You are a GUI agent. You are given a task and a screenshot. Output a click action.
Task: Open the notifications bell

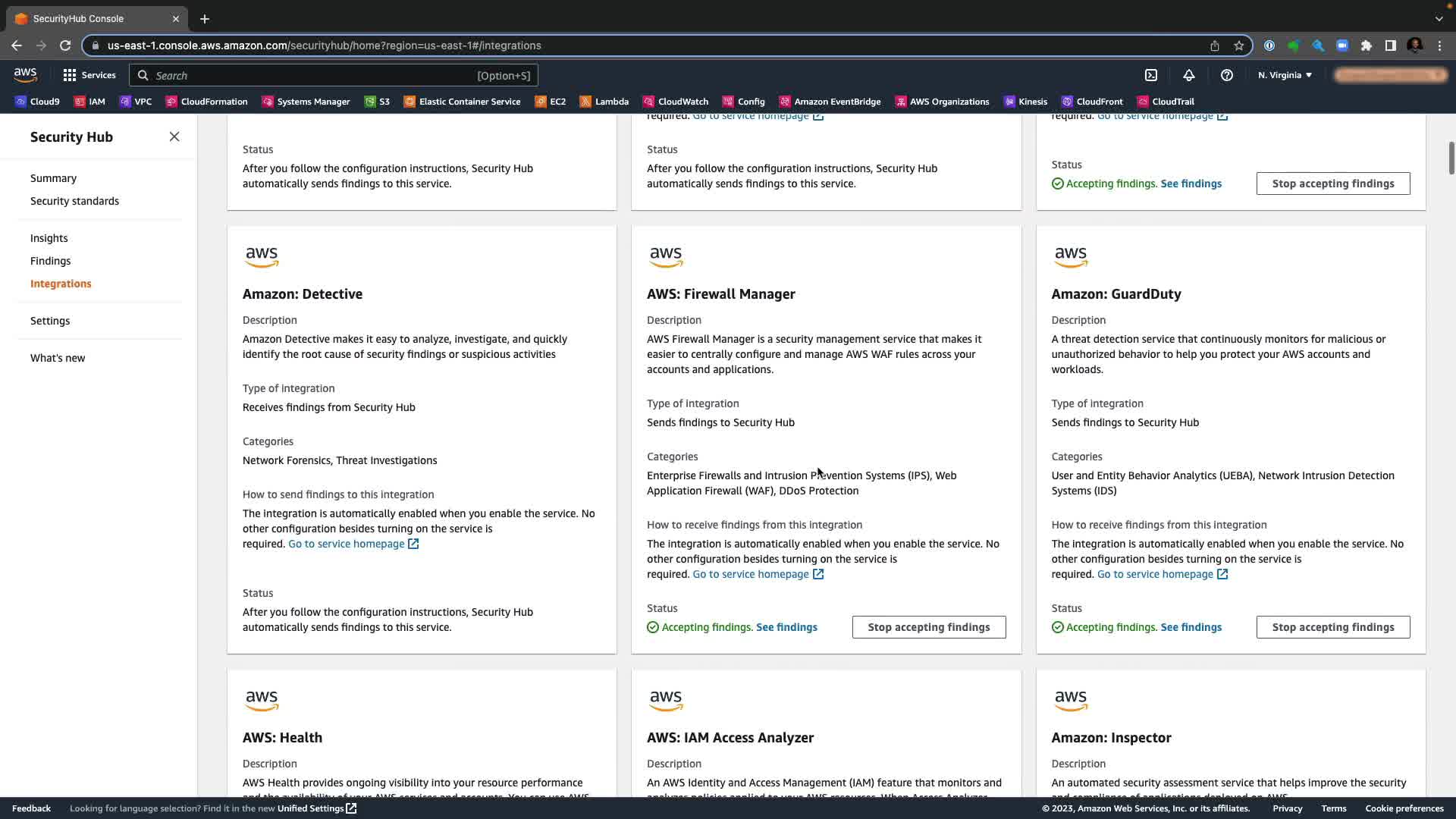coord(1188,75)
